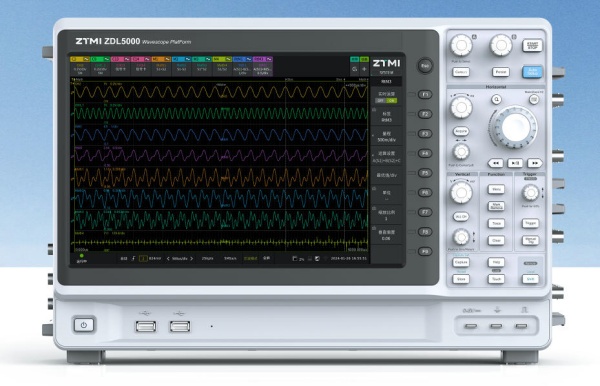
Task: Tap the Esc key beside the screen
Action: click(x=425, y=66)
